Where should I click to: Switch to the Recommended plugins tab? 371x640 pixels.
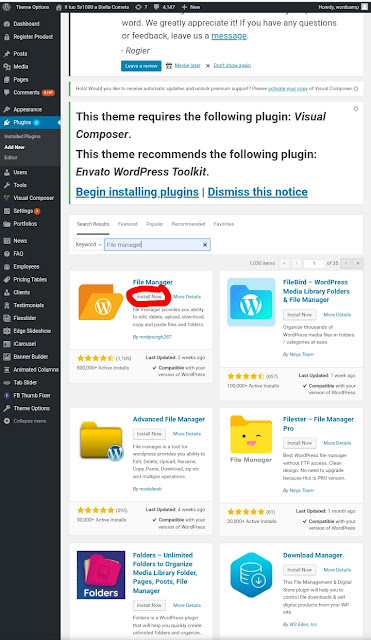click(x=189, y=224)
